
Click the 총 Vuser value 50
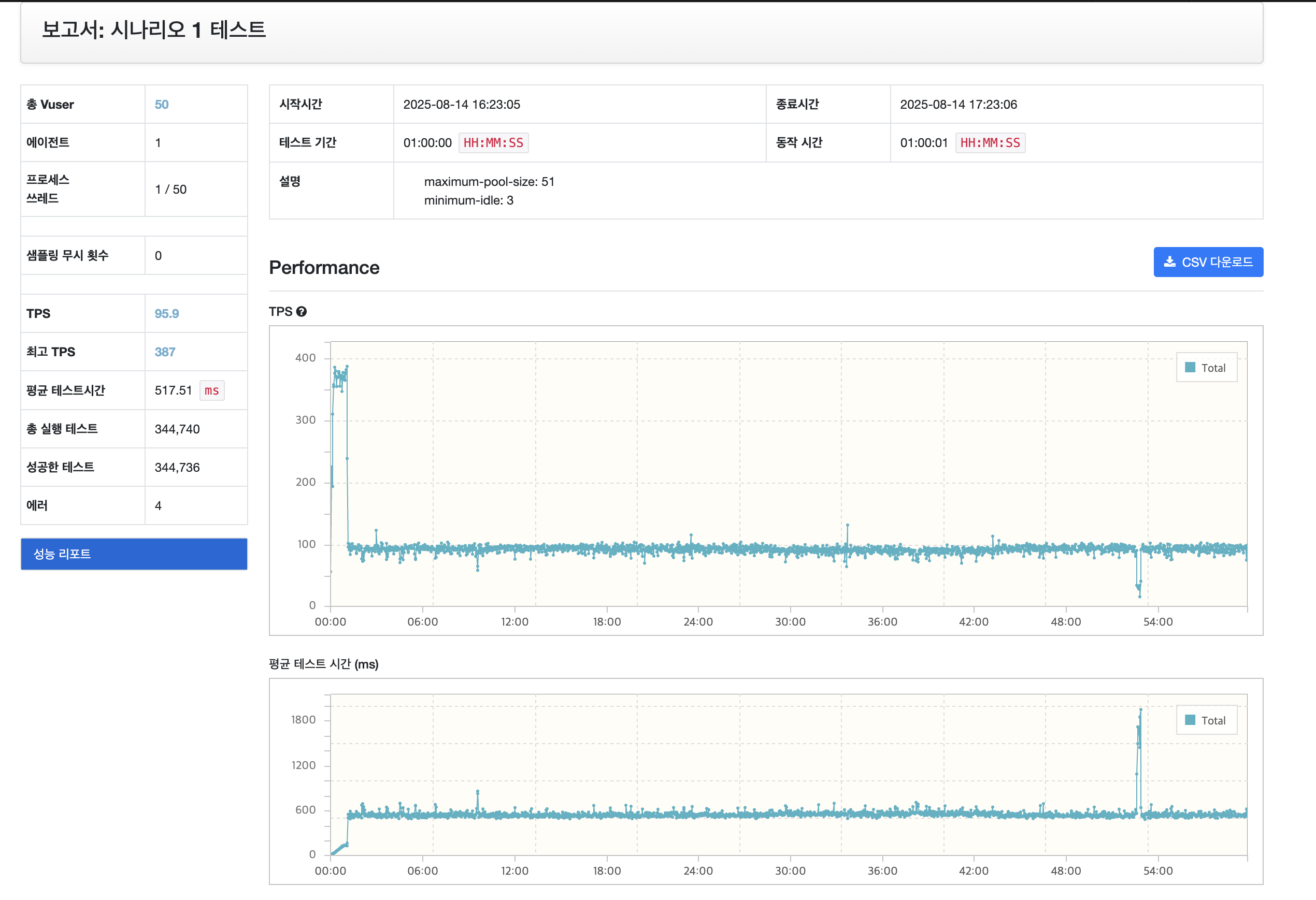[161, 104]
